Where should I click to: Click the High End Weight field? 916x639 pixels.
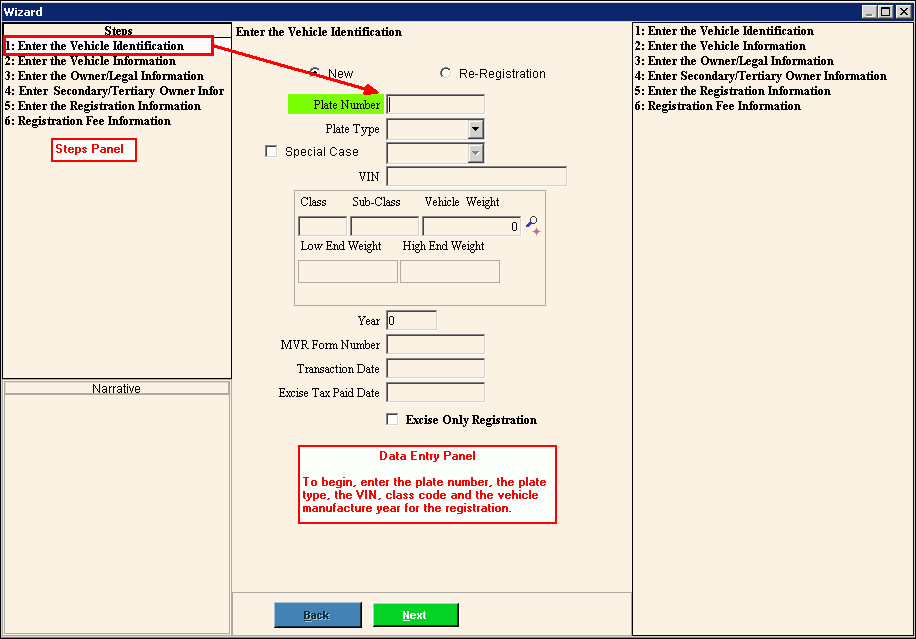tap(450, 272)
